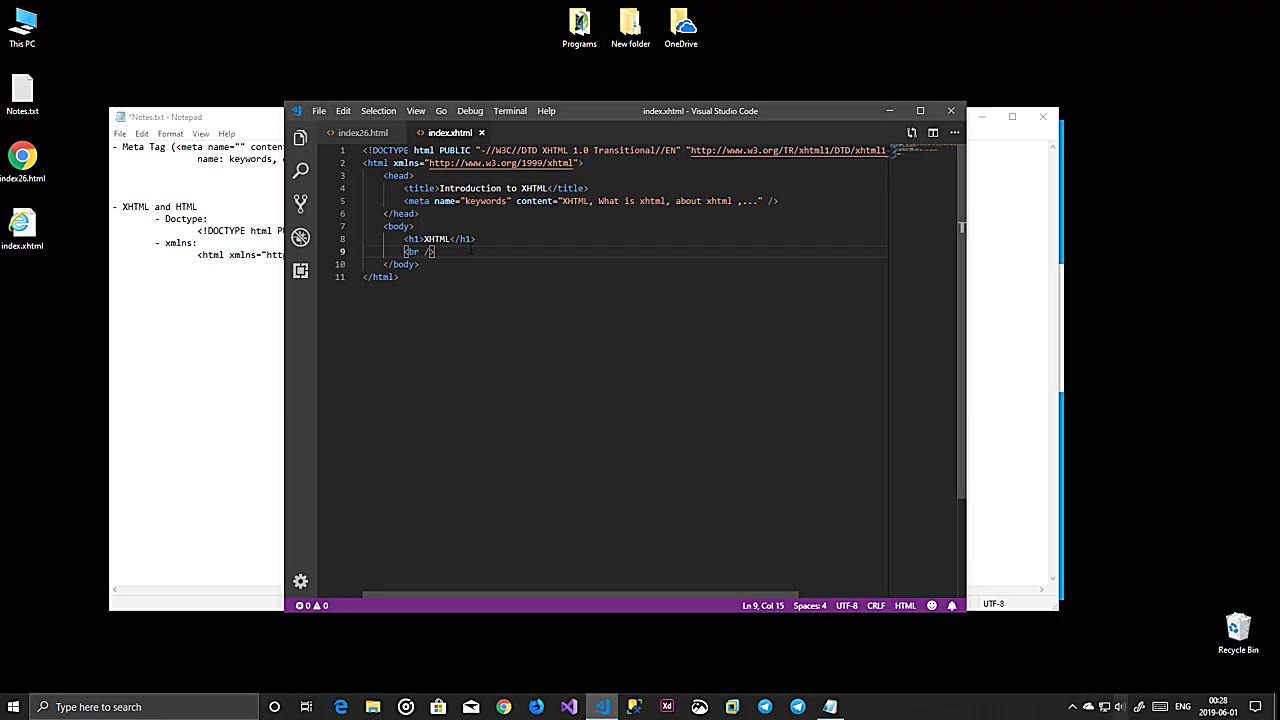Open the notifications bell in the status bar
The width and height of the screenshot is (1280, 720).
952,605
